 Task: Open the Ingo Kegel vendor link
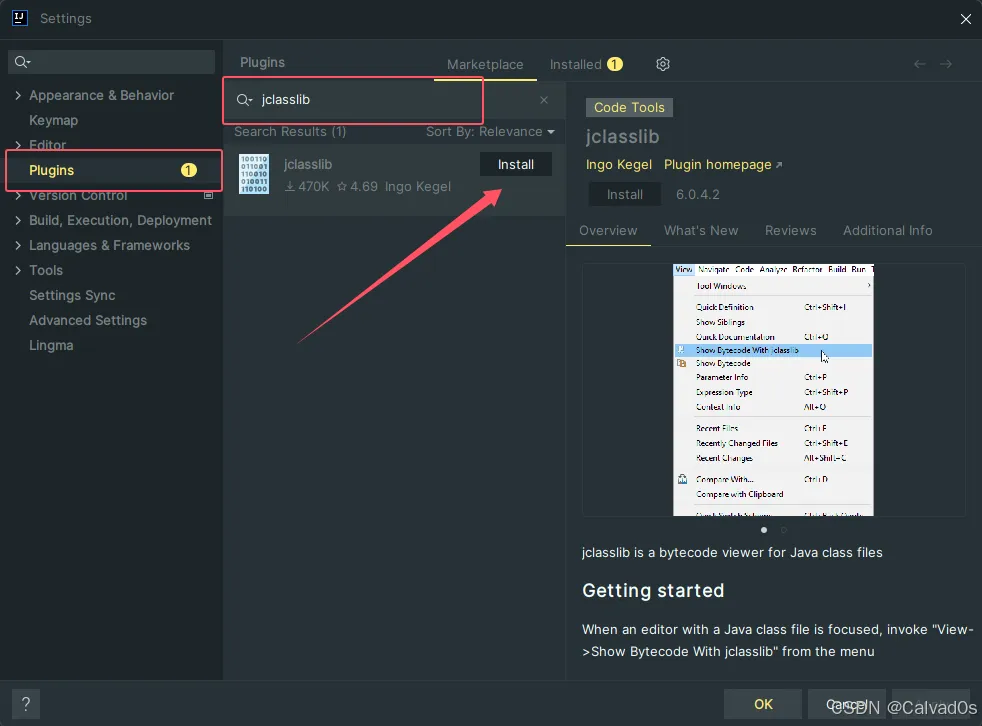pos(619,165)
